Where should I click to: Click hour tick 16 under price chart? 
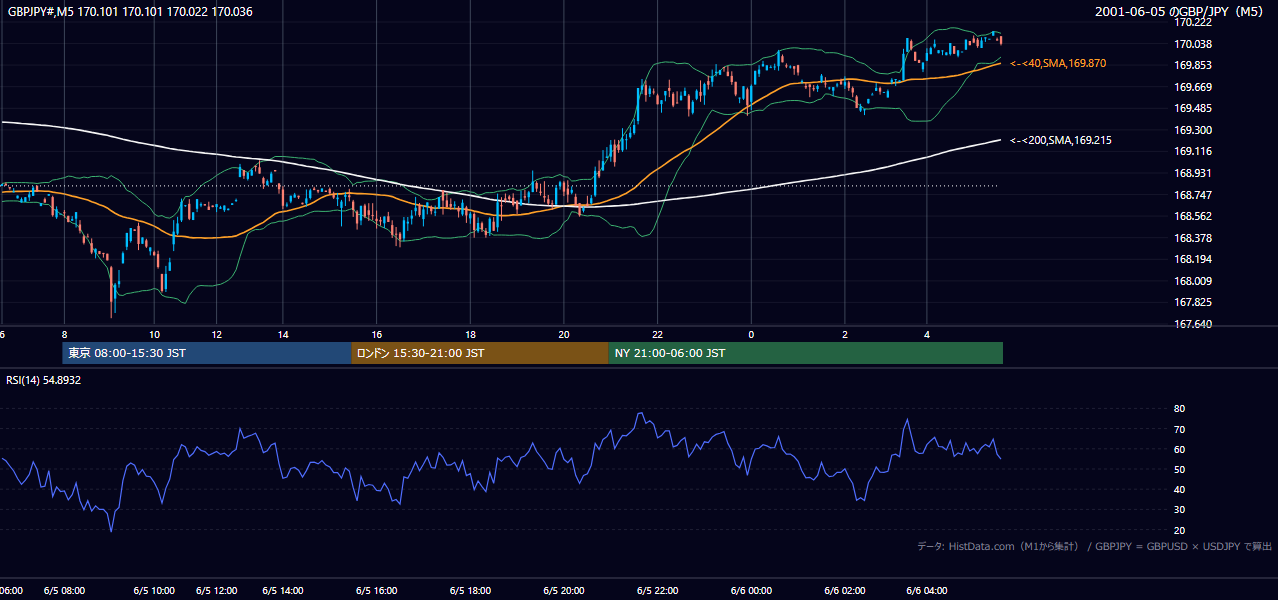[x=377, y=334]
